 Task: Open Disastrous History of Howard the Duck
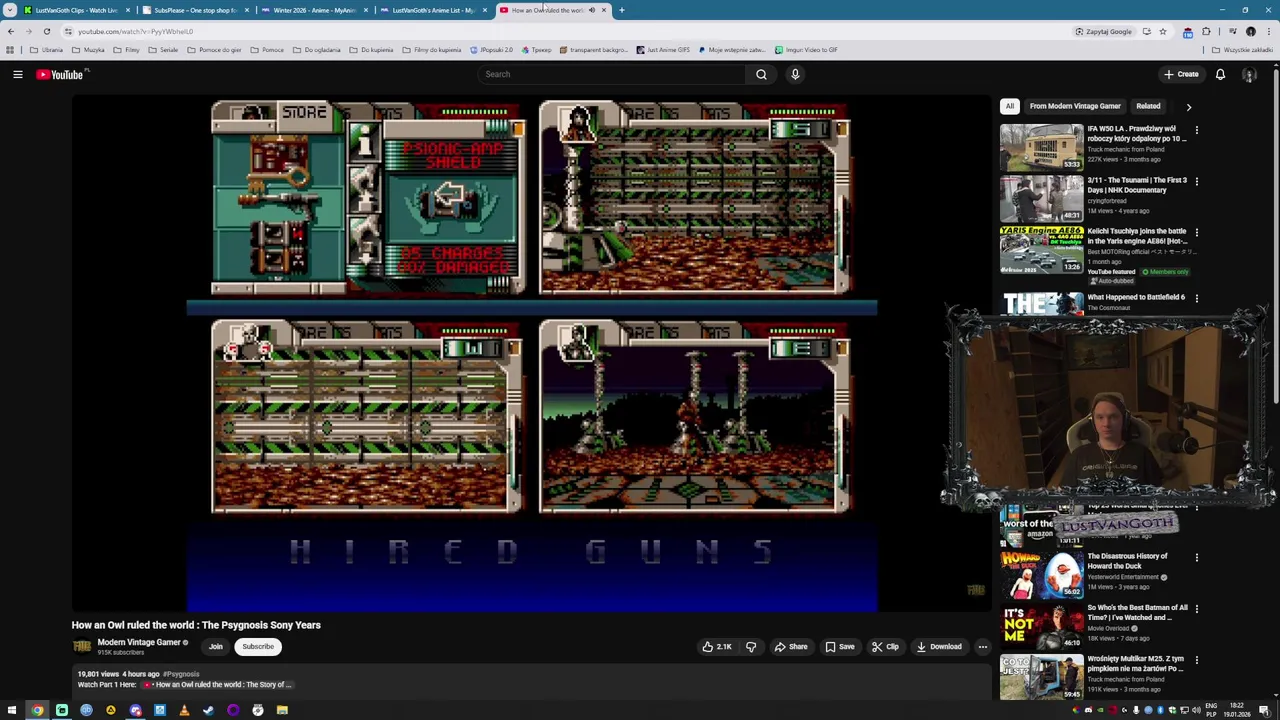[x=1127, y=561]
